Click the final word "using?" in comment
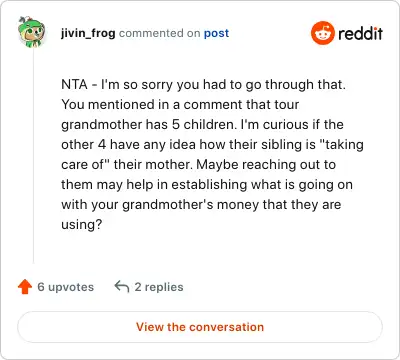 [x=81, y=225]
